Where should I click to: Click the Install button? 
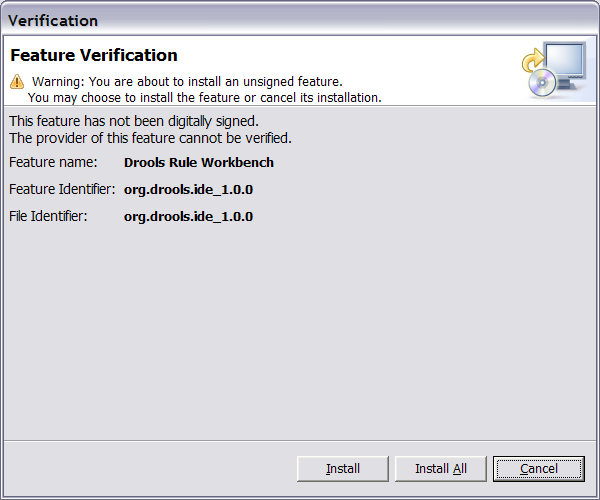point(343,468)
